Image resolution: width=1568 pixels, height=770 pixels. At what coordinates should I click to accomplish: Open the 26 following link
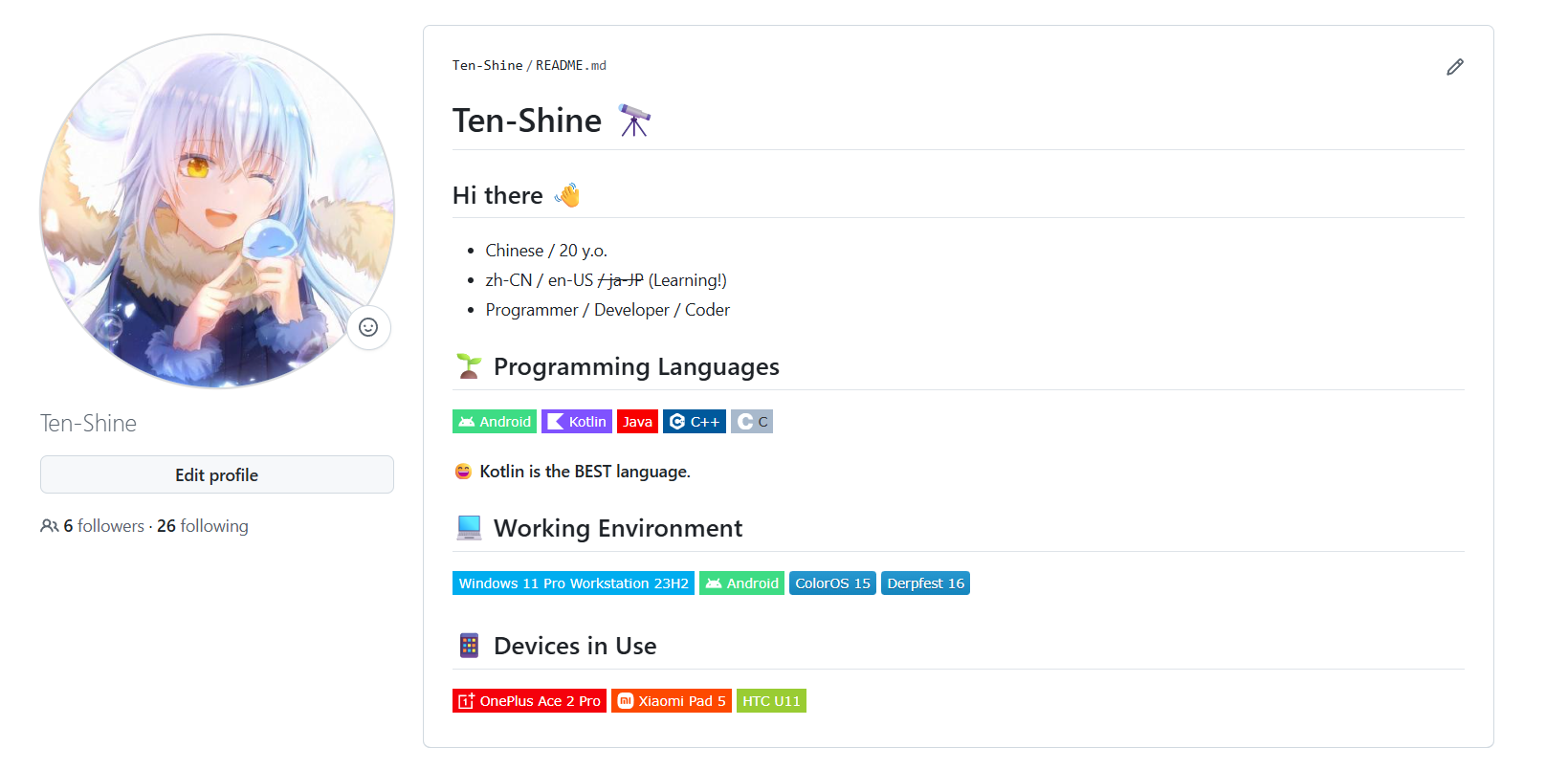203,526
